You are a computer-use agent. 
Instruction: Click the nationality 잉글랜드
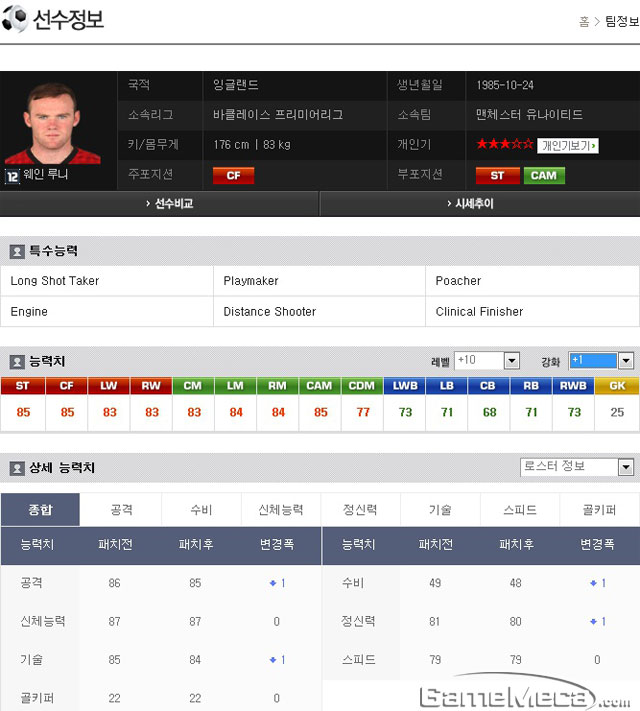236,85
